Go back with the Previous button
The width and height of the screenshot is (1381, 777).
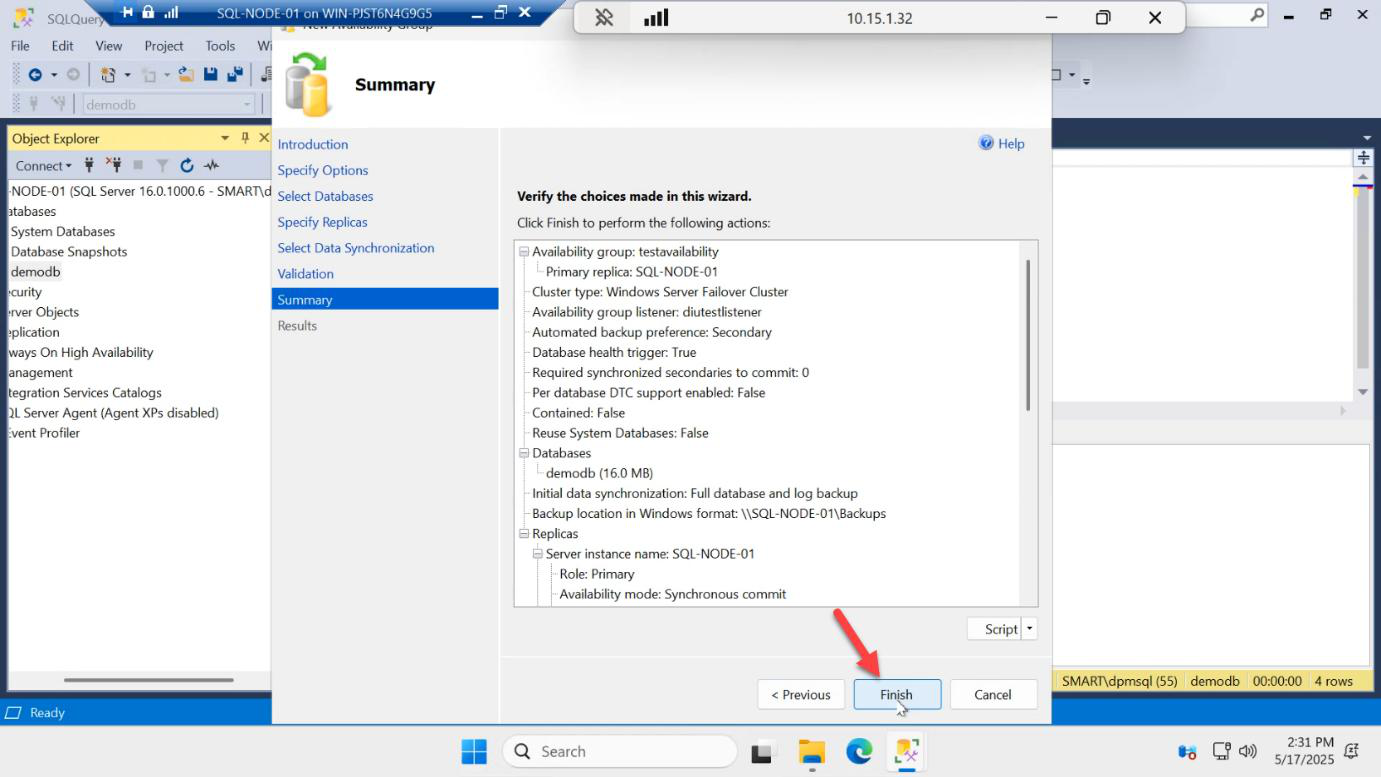tap(800, 694)
